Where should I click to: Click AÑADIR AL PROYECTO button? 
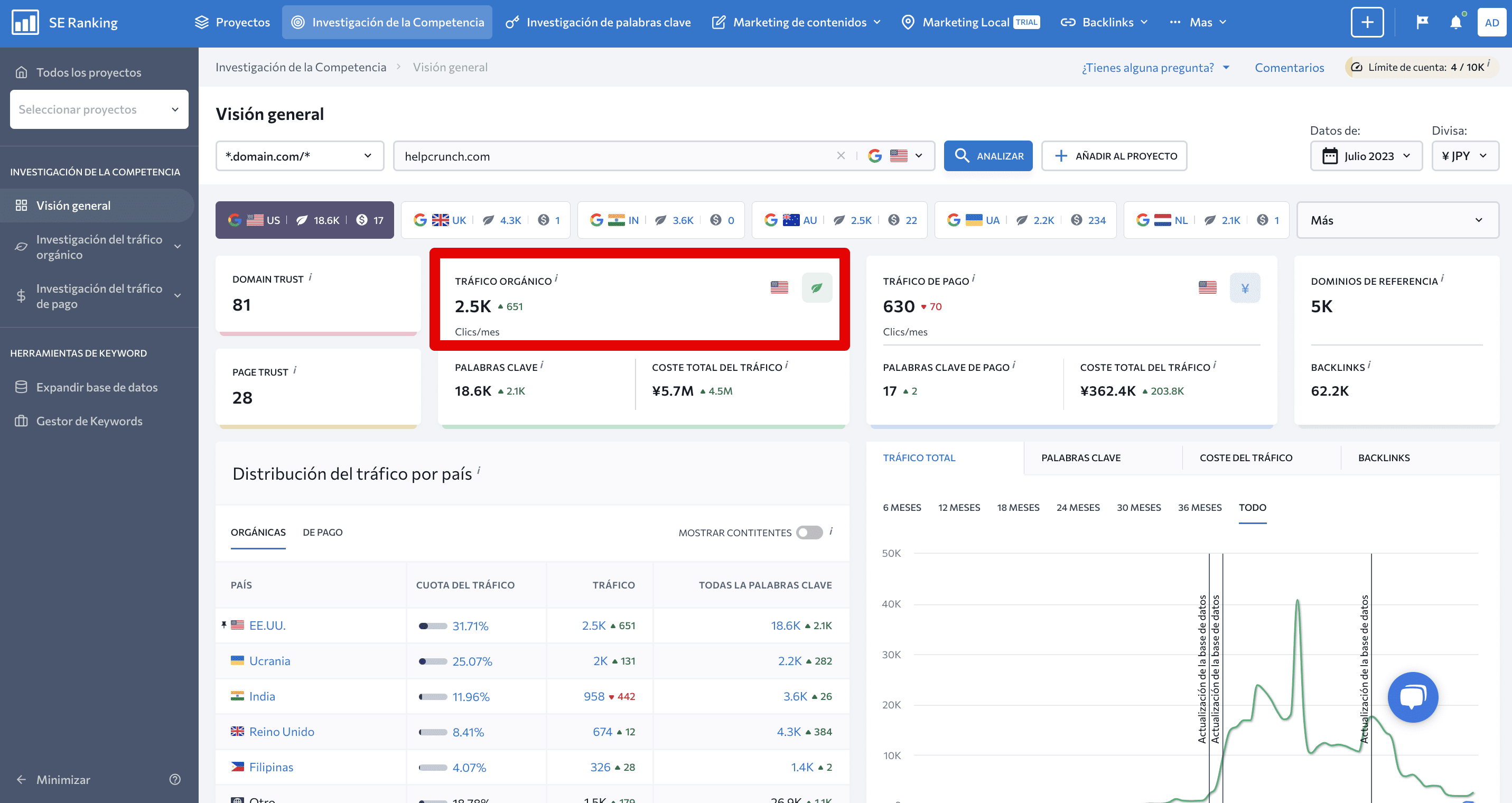1114,155
